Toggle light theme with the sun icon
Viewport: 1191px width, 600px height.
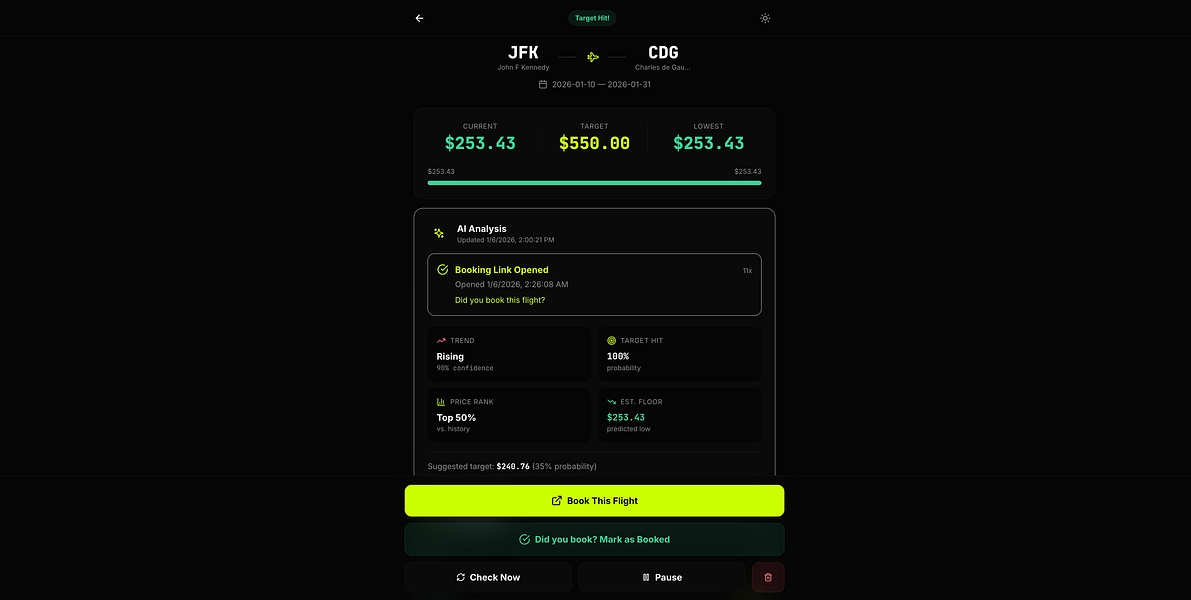point(765,18)
